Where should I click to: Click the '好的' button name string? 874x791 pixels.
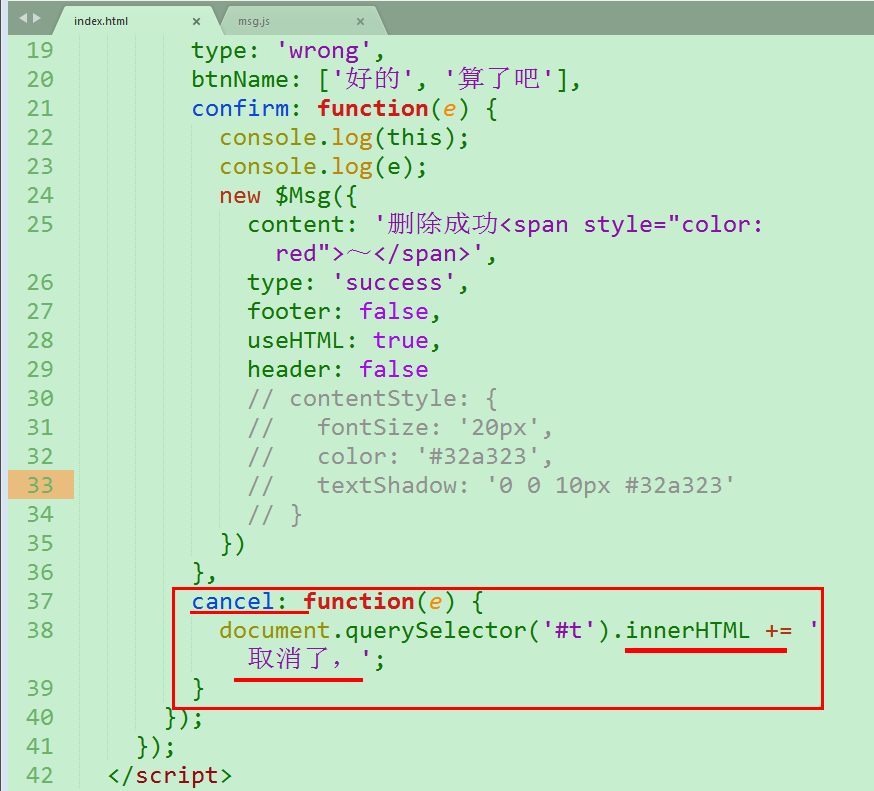pos(372,79)
